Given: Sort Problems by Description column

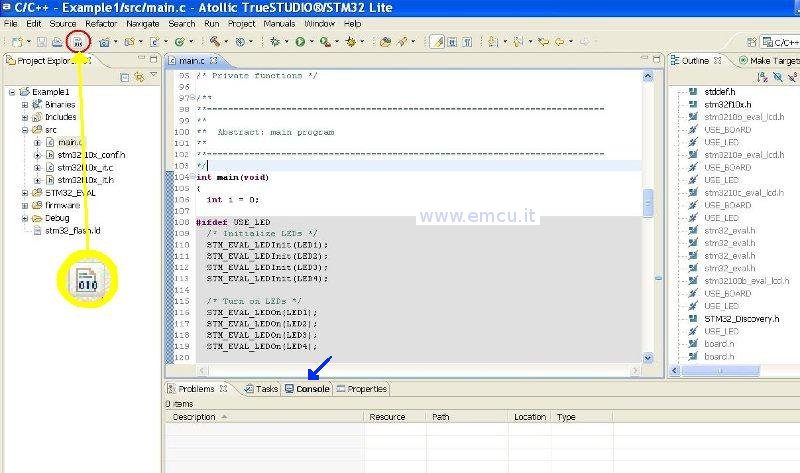Looking at the screenshot, I should (x=264, y=417).
